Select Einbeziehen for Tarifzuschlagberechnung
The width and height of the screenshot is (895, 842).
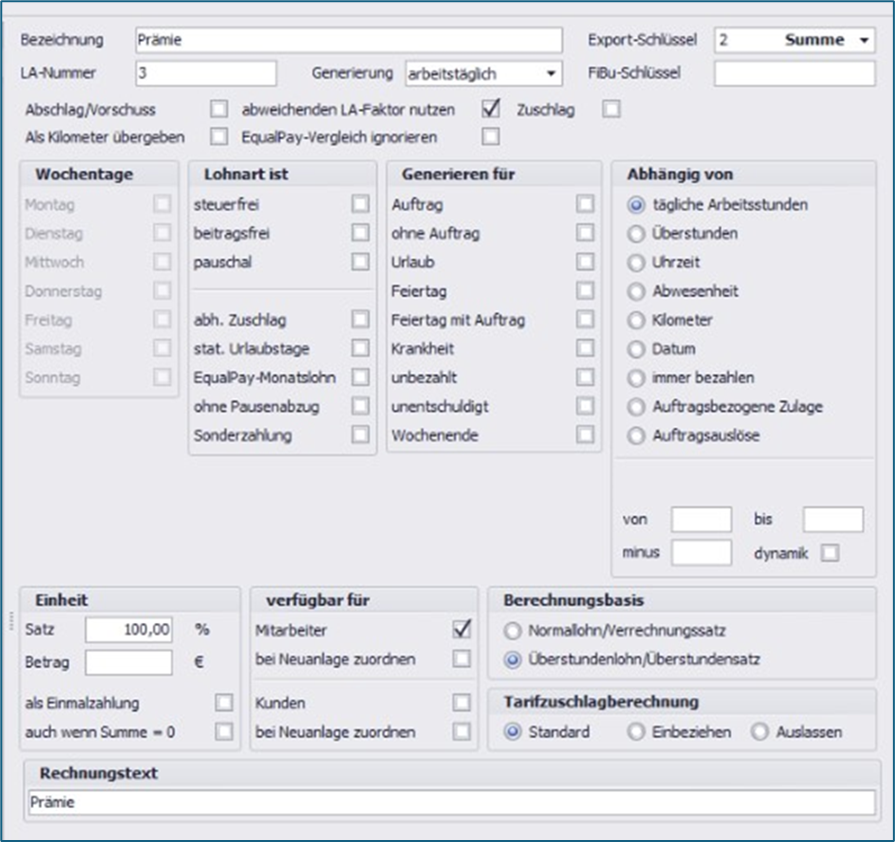pos(636,732)
